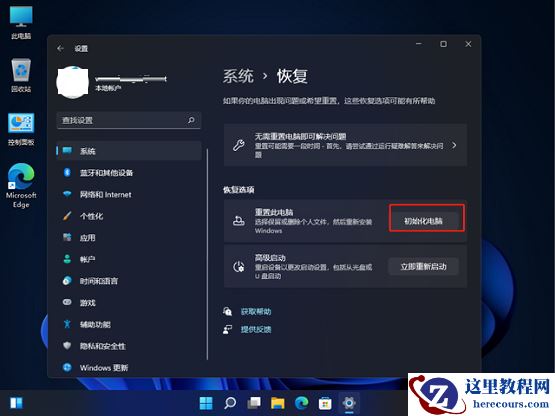Click the user profile avatar

(73, 82)
